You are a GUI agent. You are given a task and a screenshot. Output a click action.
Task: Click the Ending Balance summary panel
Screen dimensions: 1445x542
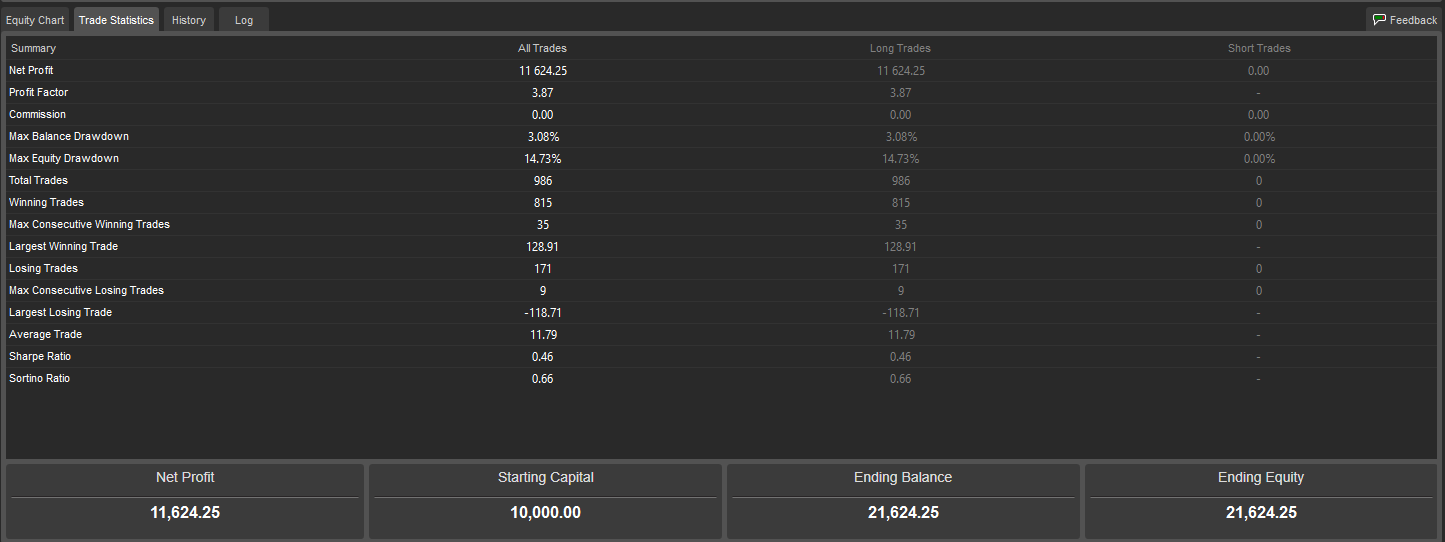point(903,501)
